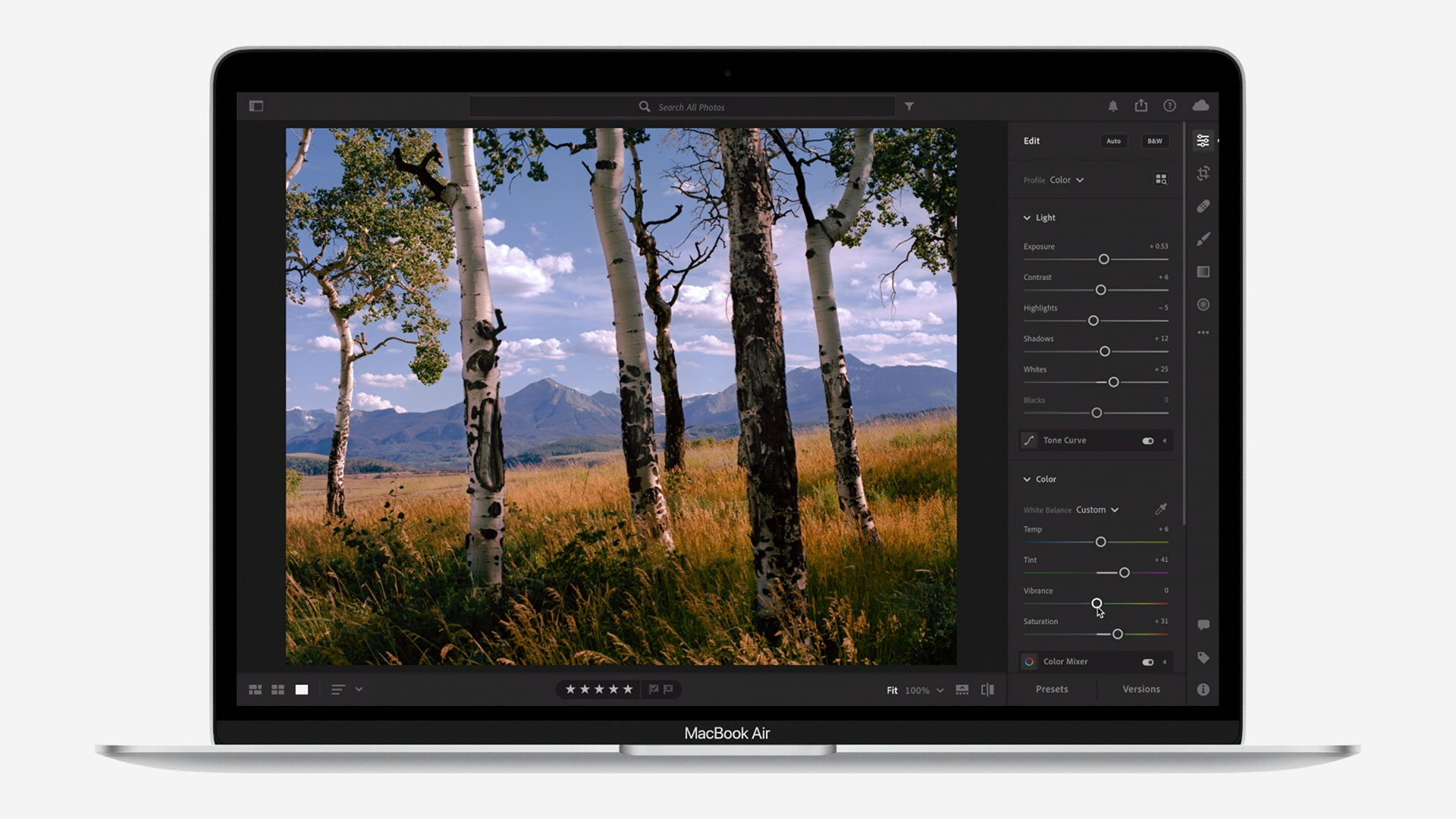Open the Profile Color dropdown
Screen dimensions: 1456x819
click(x=1066, y=180)
